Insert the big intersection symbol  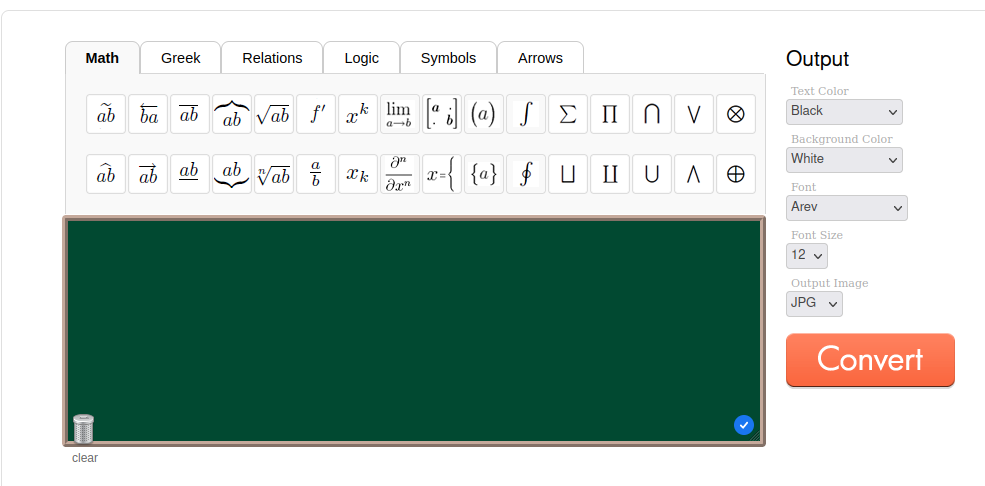(652, 114)
